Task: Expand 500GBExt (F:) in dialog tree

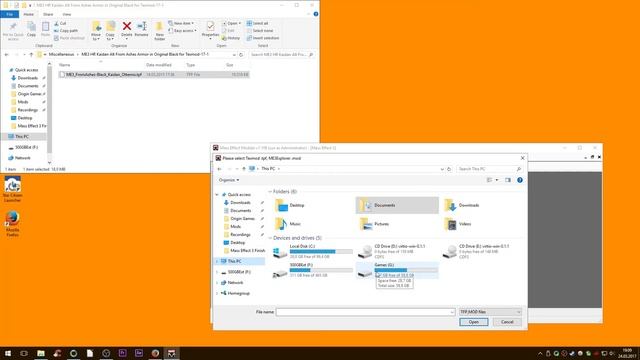Action: [217, 272]
